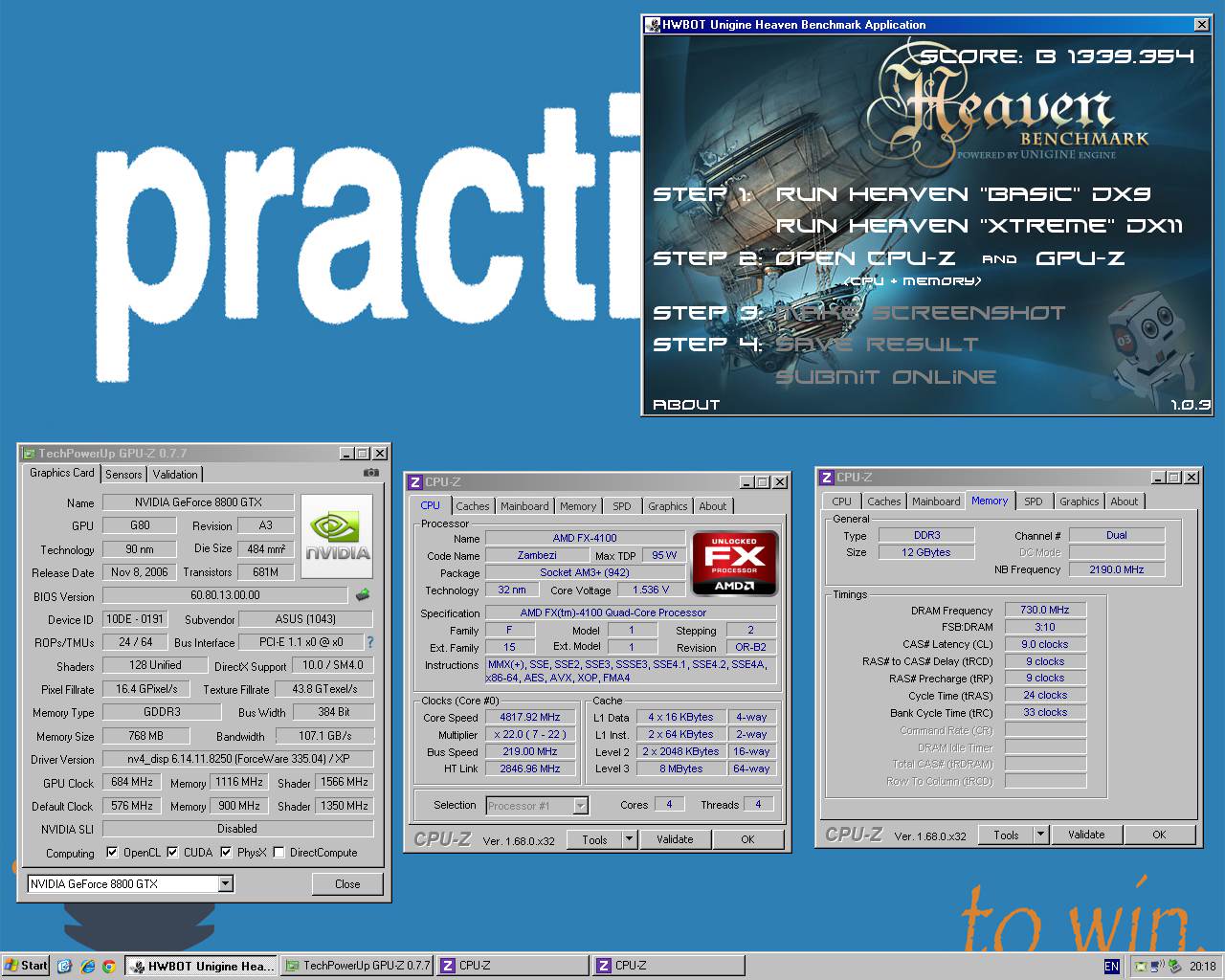Switch to CPU tab in CPU-Z Memory window
1225x980 pixels.
pos(842,501)
